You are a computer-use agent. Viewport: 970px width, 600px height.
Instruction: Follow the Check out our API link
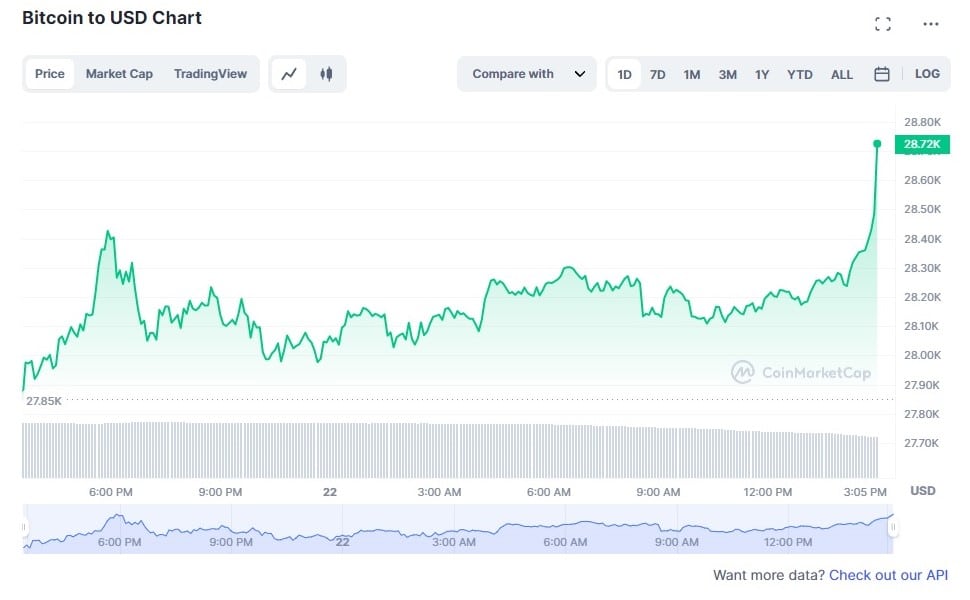[888, 575]
